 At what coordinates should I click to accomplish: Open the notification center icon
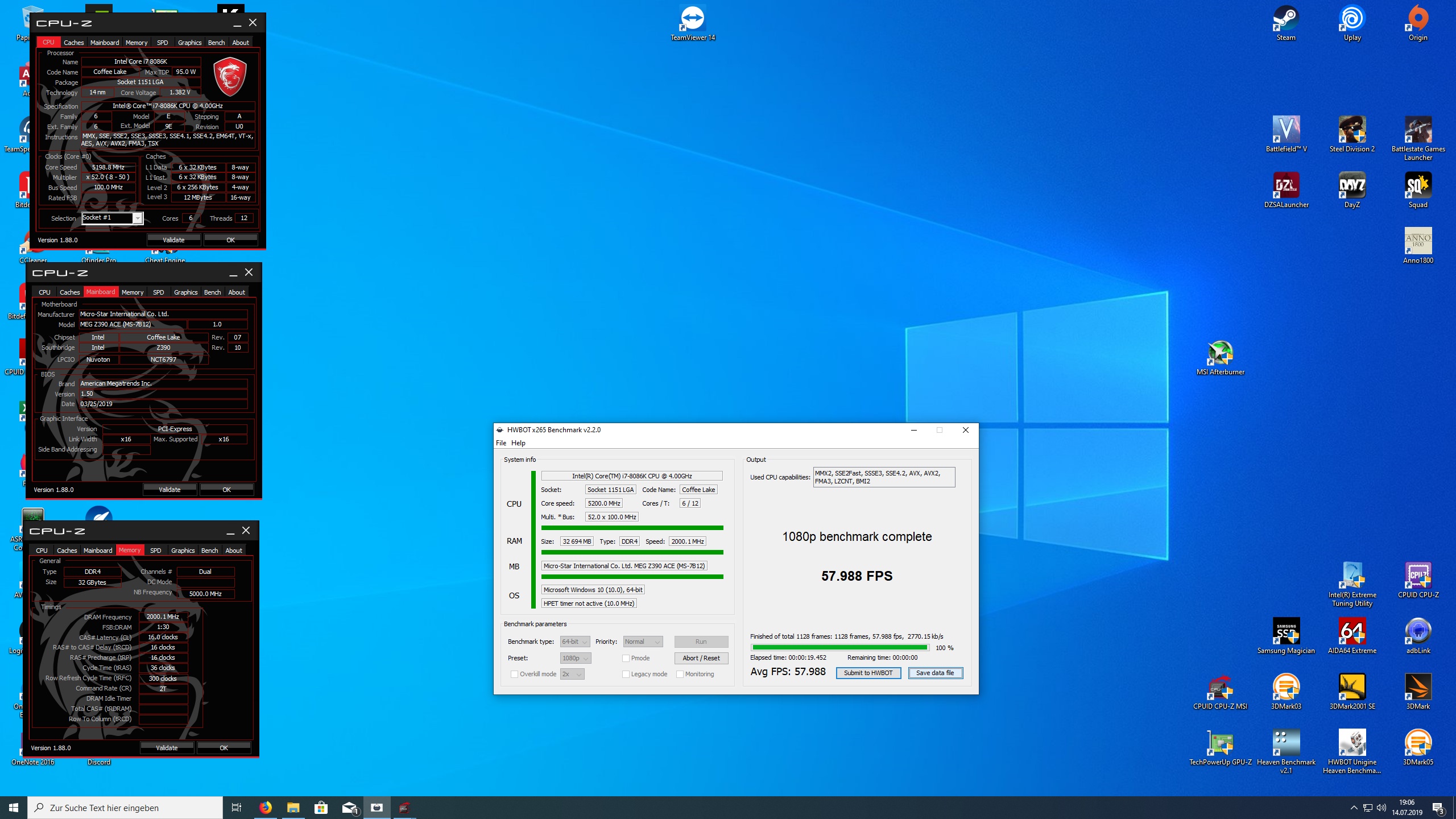pos(1438,808)
